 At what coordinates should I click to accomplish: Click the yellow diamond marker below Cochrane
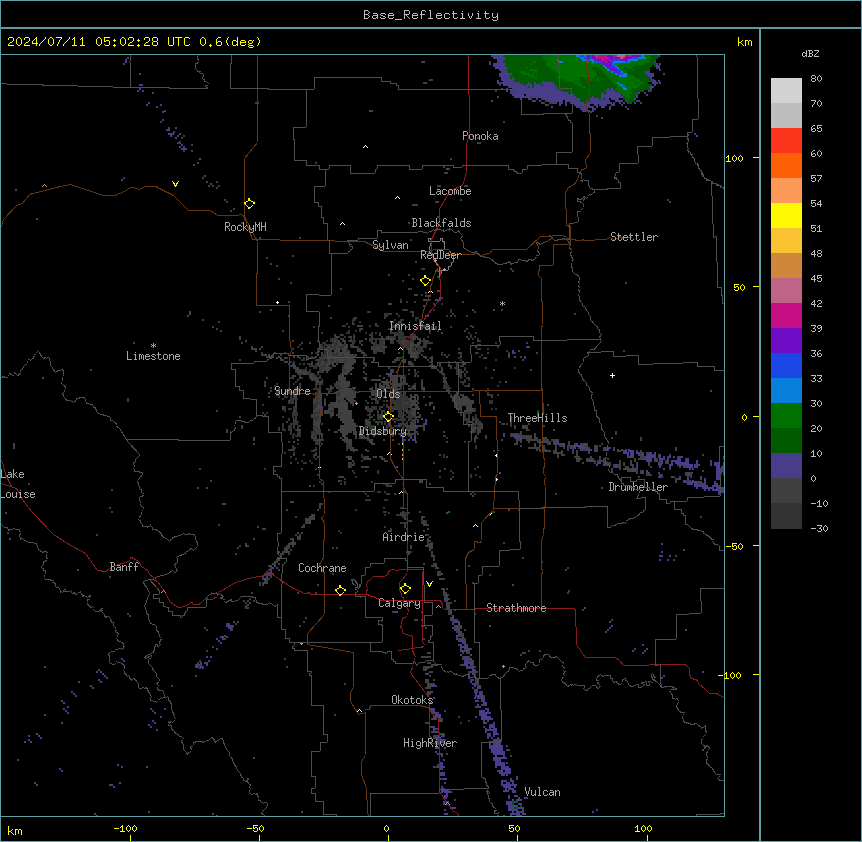click(340, 590)
